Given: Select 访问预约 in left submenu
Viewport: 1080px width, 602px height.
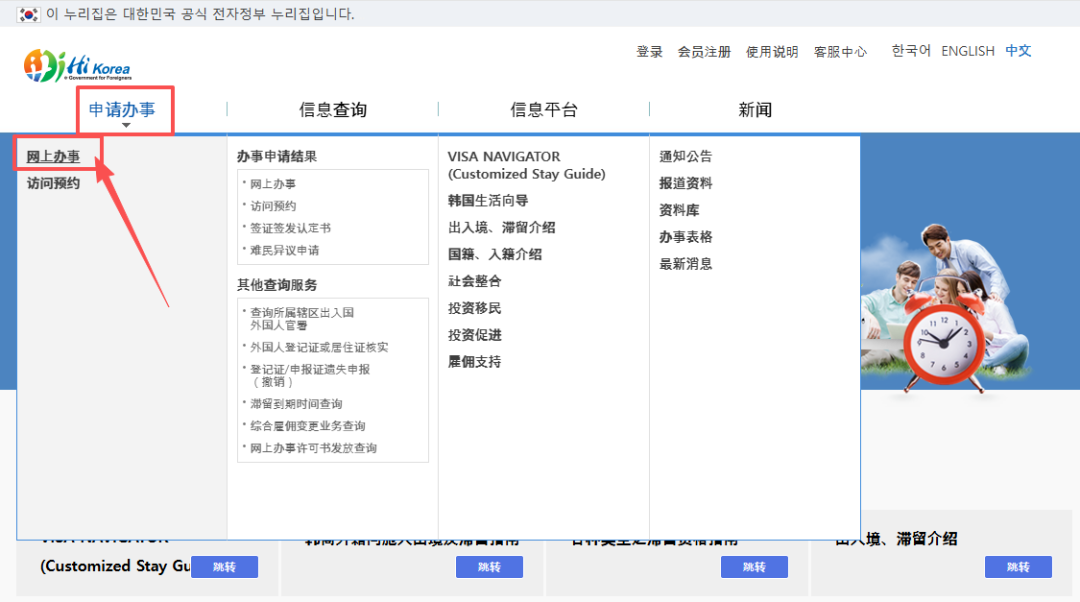Looking at the screenshot, I should [53, 183].
